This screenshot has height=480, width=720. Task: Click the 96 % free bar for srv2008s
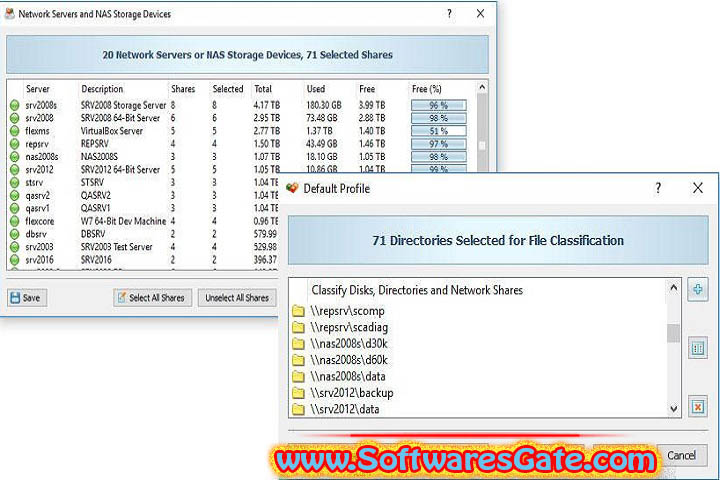pos(439,105)
